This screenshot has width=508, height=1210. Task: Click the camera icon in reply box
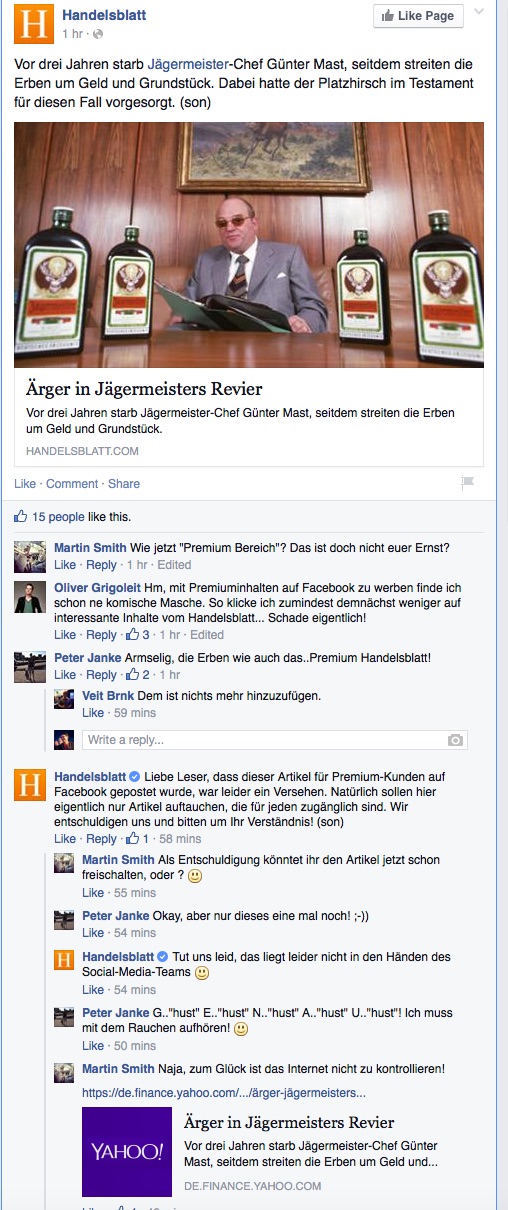(x=455, y=740)
